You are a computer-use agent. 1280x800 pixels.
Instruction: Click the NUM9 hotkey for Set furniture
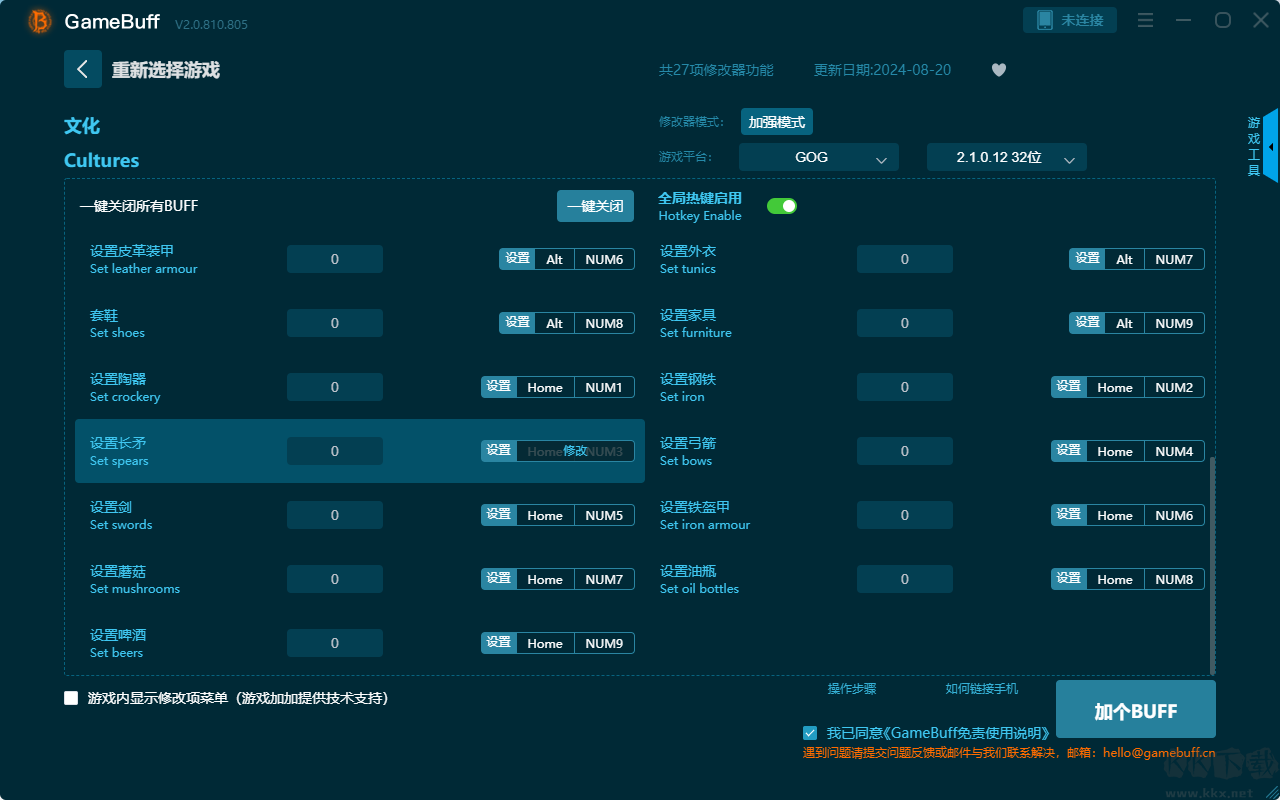[x=1174, y=323]
